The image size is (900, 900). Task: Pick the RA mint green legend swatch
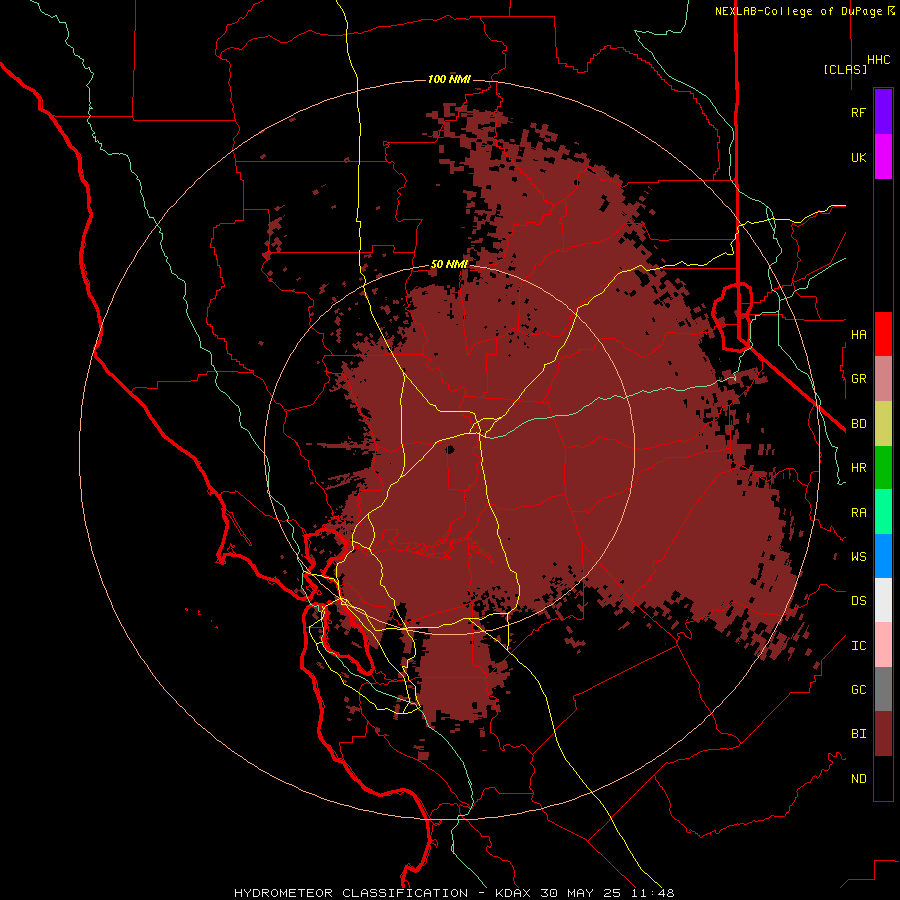[883, 512]
